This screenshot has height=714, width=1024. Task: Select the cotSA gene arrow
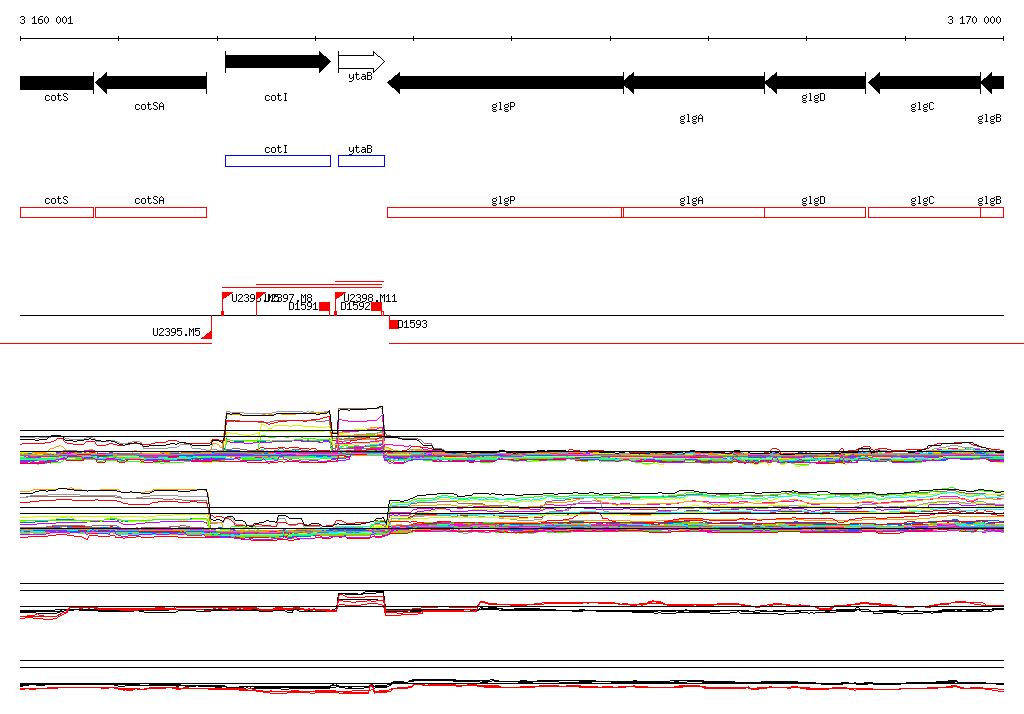pyautogui.click(x=151, y=83)
